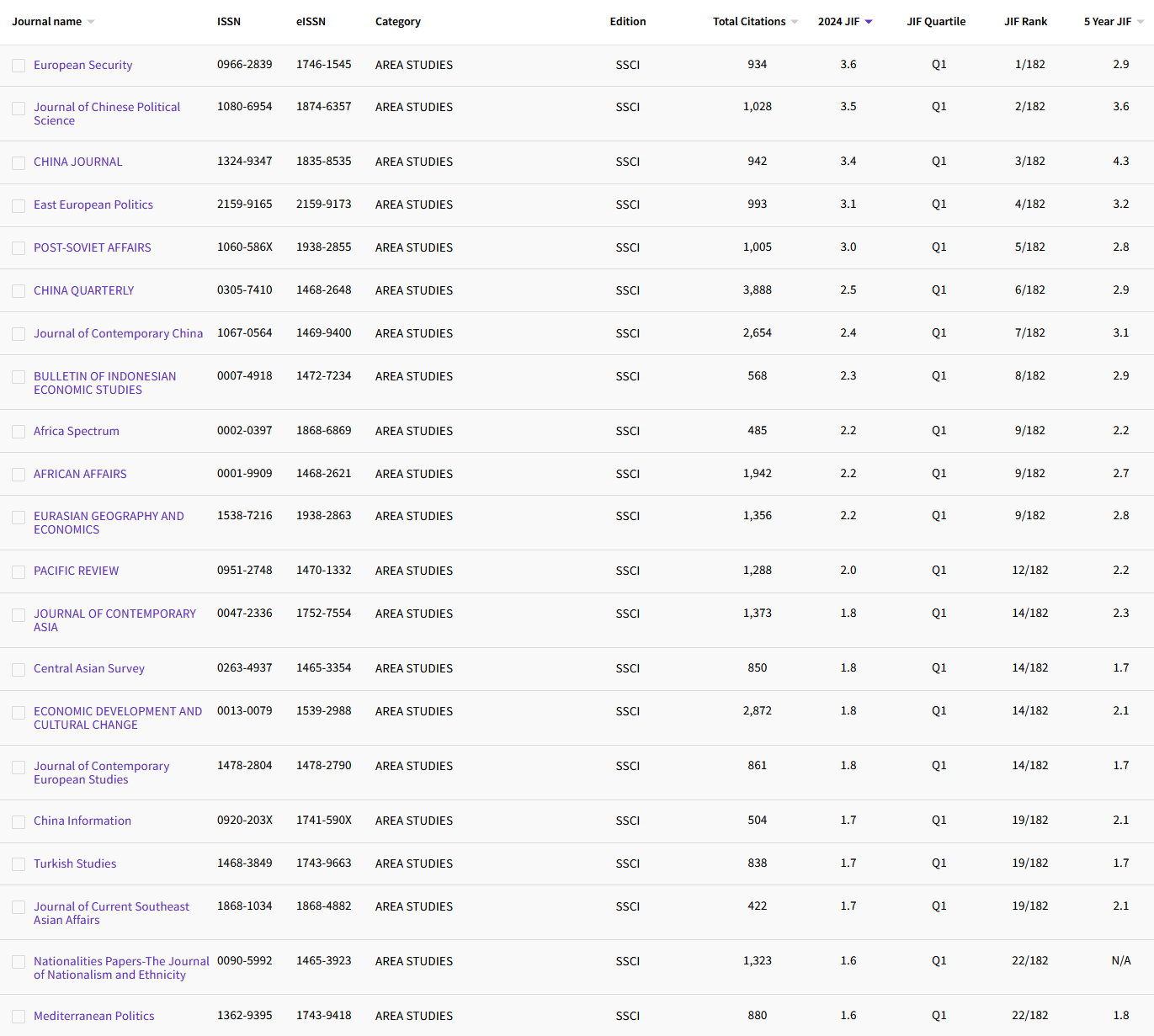Tick the PACIFIC REVIEW checkbox
1154x1036 pixels.
(x=19, y=572)
